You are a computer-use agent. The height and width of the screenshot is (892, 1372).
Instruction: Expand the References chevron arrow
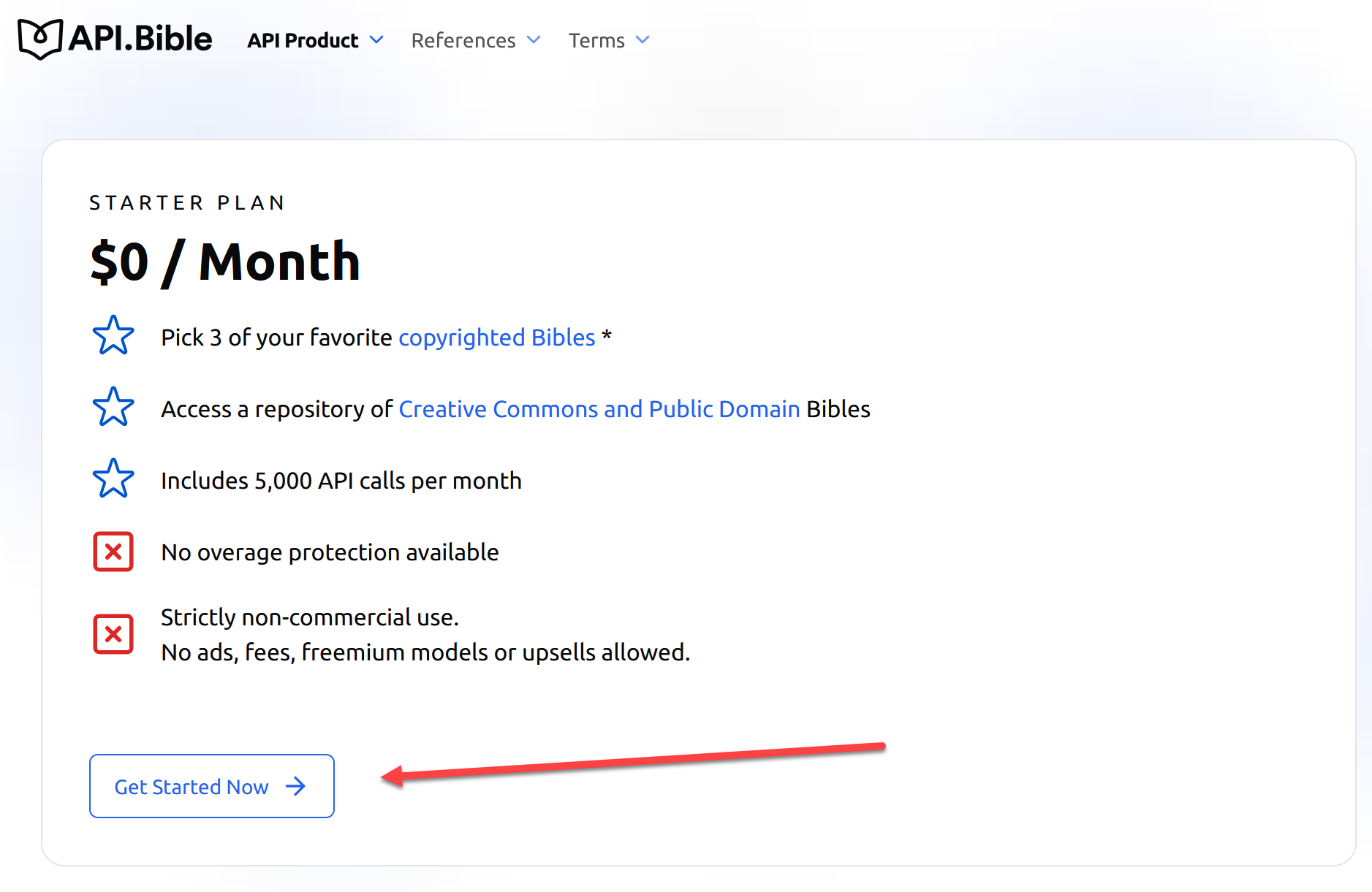click(534, 40)
